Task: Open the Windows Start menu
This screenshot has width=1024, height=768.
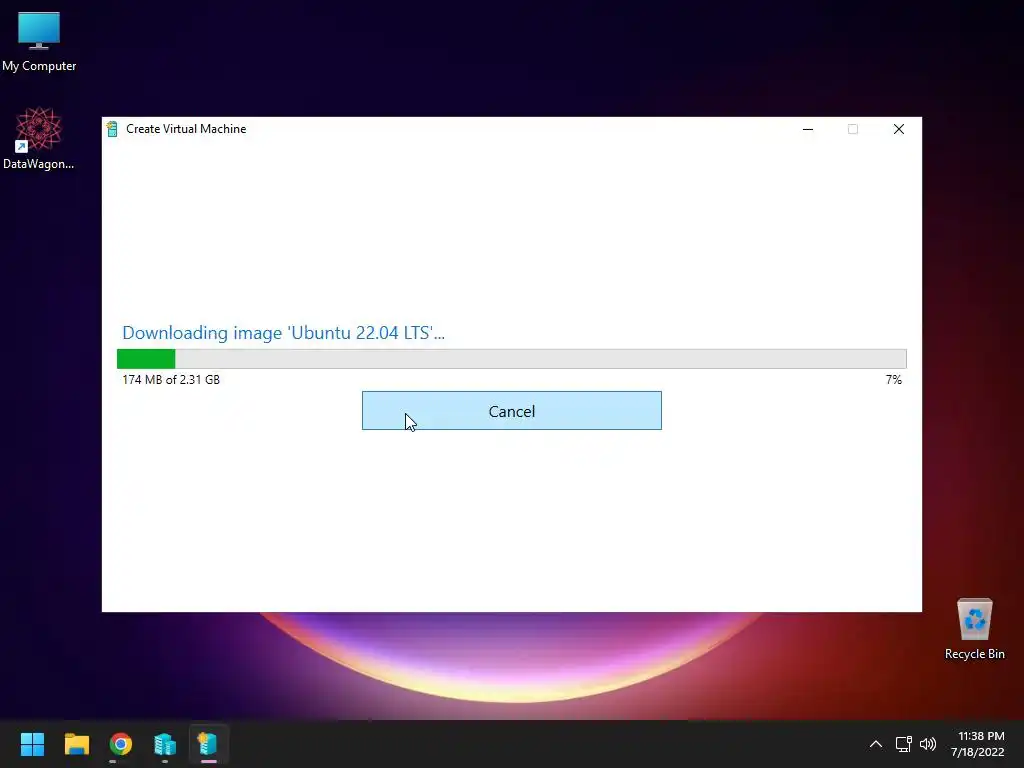Action: coord(32,744)
